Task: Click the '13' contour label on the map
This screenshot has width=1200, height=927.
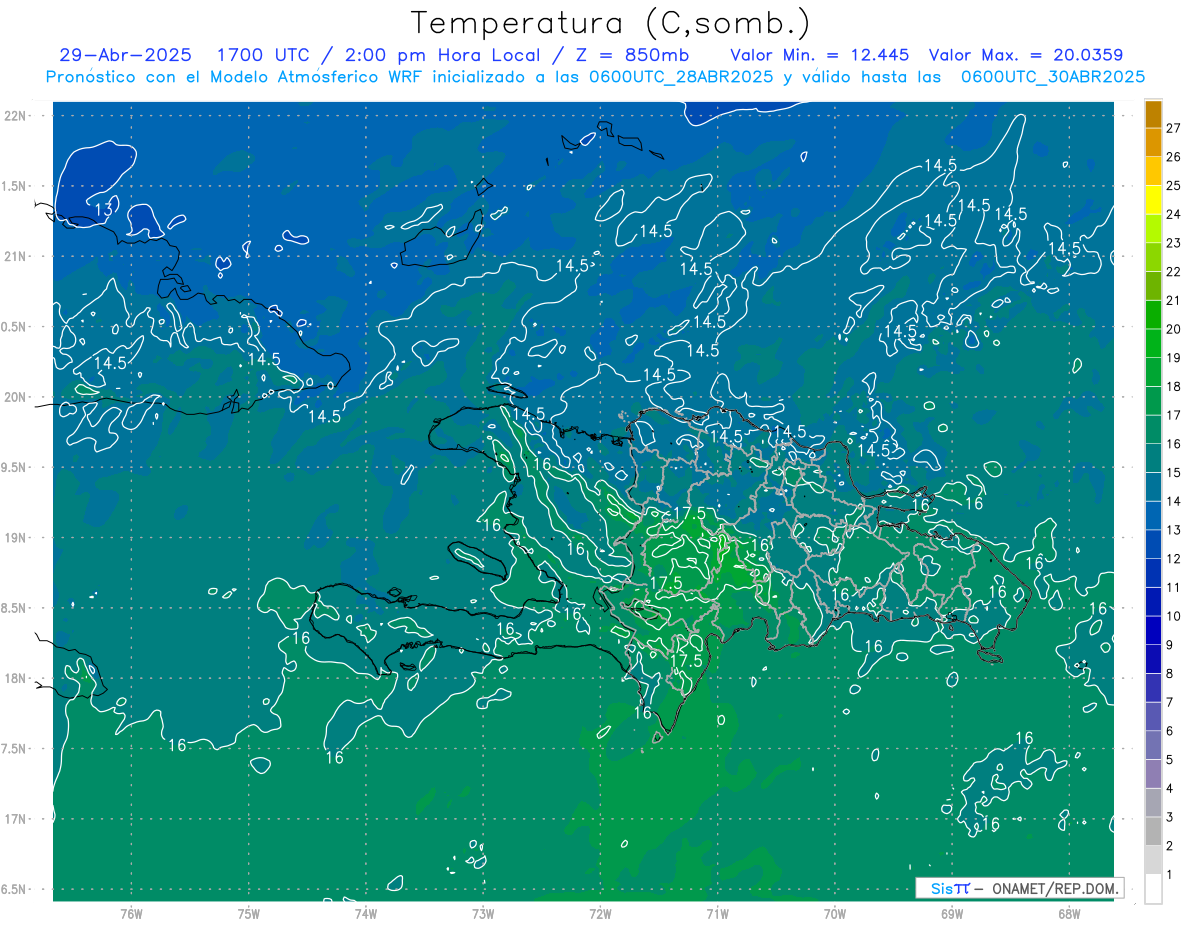Action: [104, 210]
